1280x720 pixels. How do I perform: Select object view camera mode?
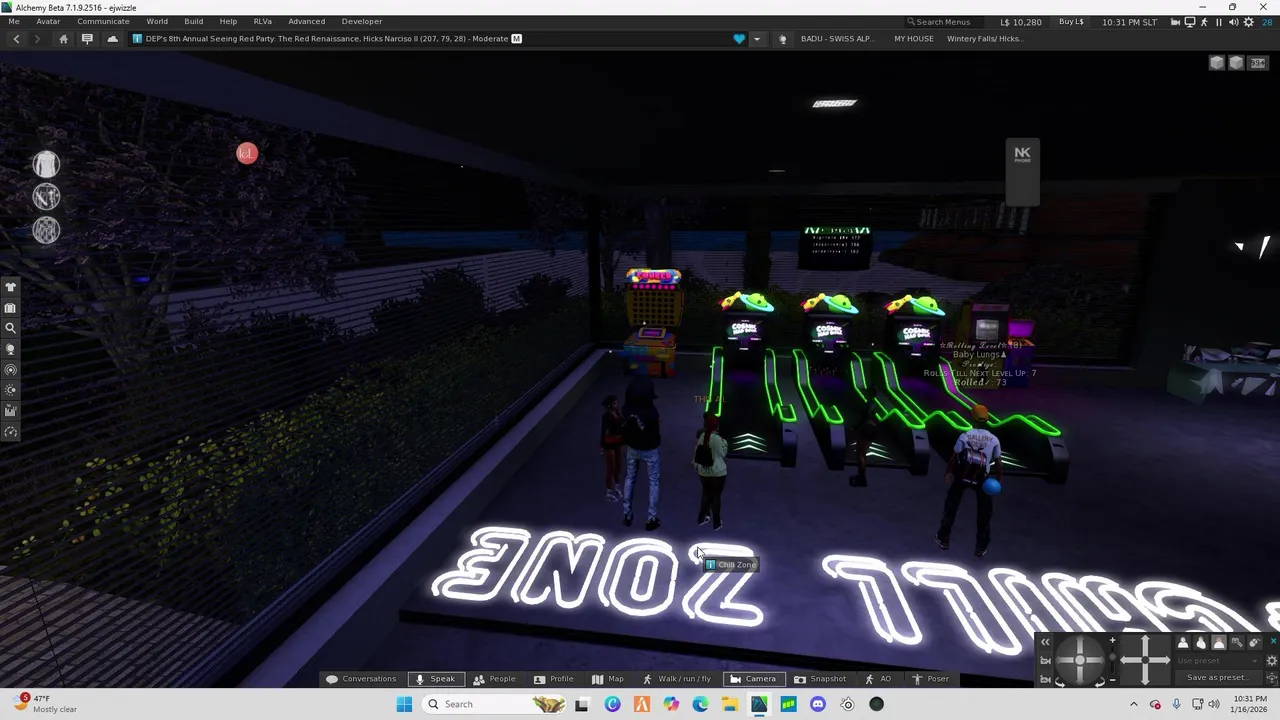1237,643
